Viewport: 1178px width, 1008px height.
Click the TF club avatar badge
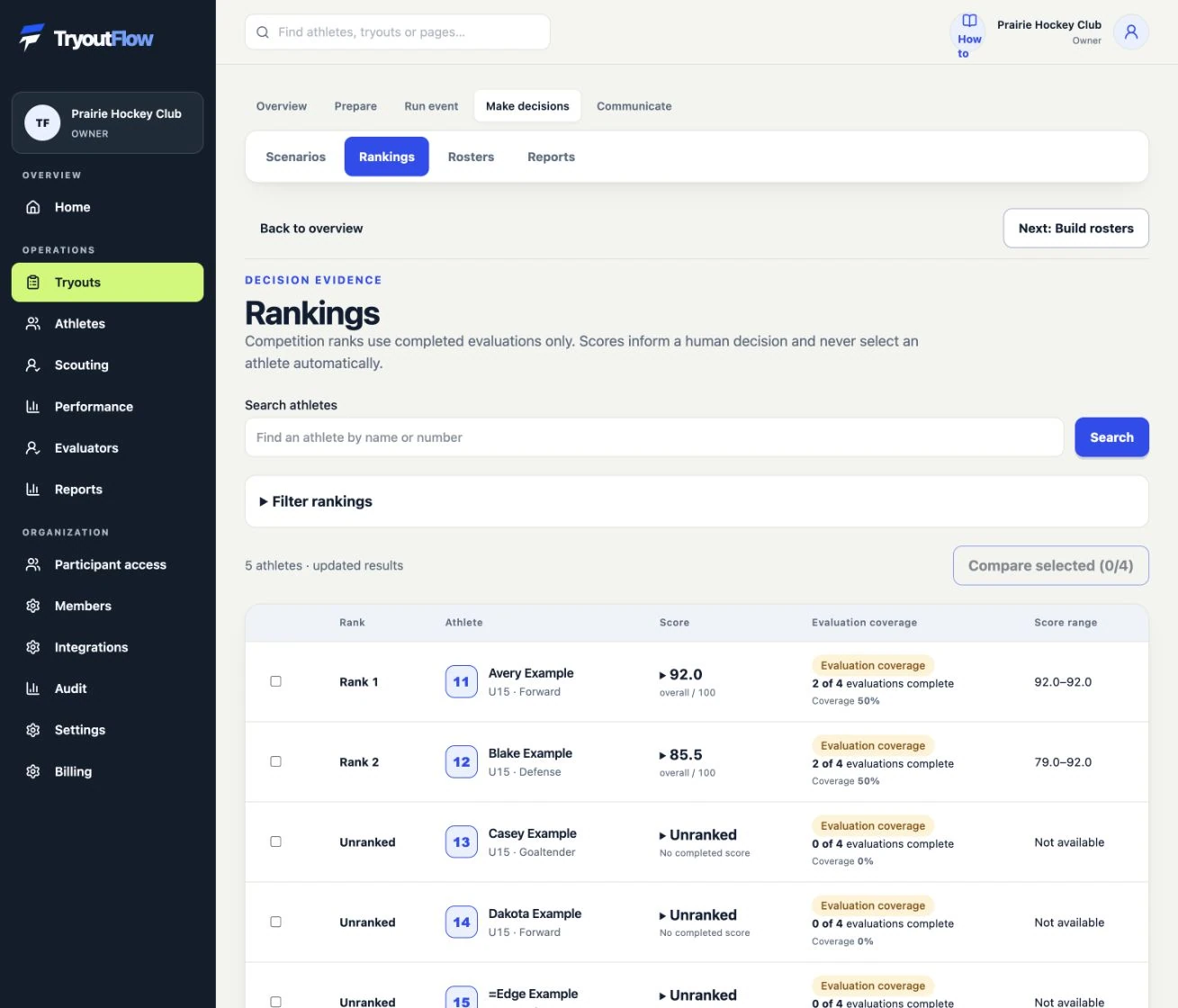pyautogui.click(x=42, y=123)
